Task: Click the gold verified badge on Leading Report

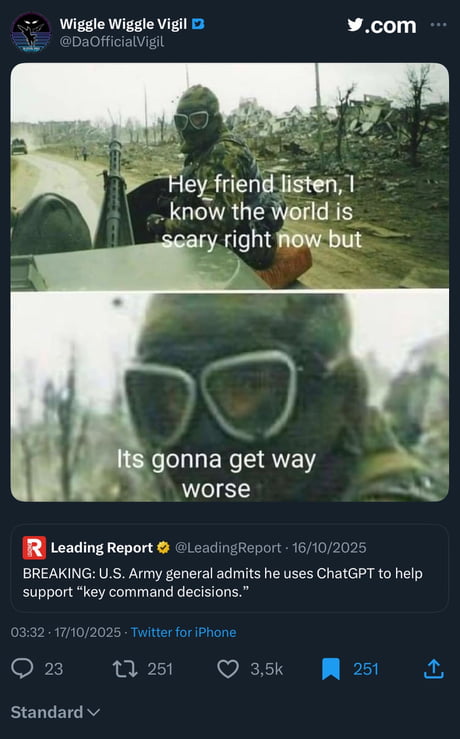Action: tap(163, 548)
